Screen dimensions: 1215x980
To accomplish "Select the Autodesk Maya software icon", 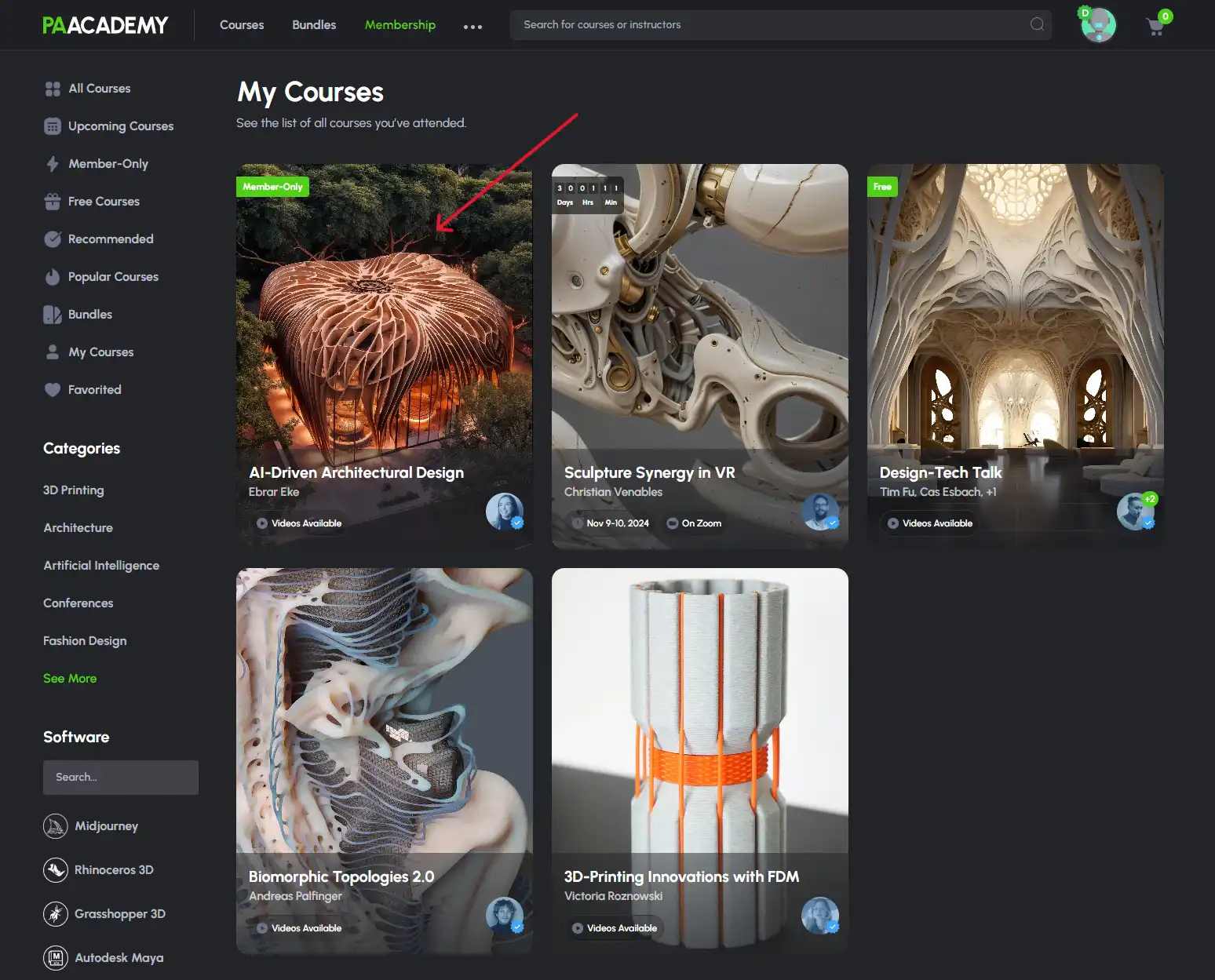I will click(x=55, y=957).
